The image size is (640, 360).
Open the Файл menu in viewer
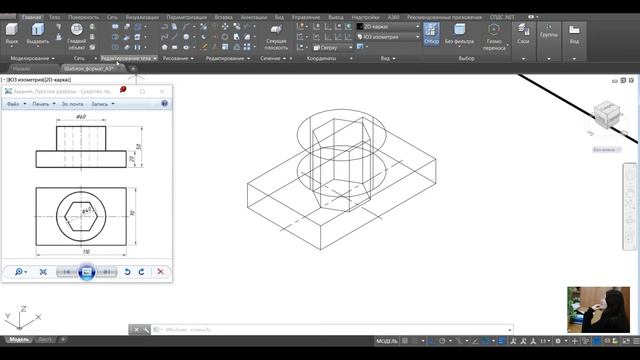point(16,104)
